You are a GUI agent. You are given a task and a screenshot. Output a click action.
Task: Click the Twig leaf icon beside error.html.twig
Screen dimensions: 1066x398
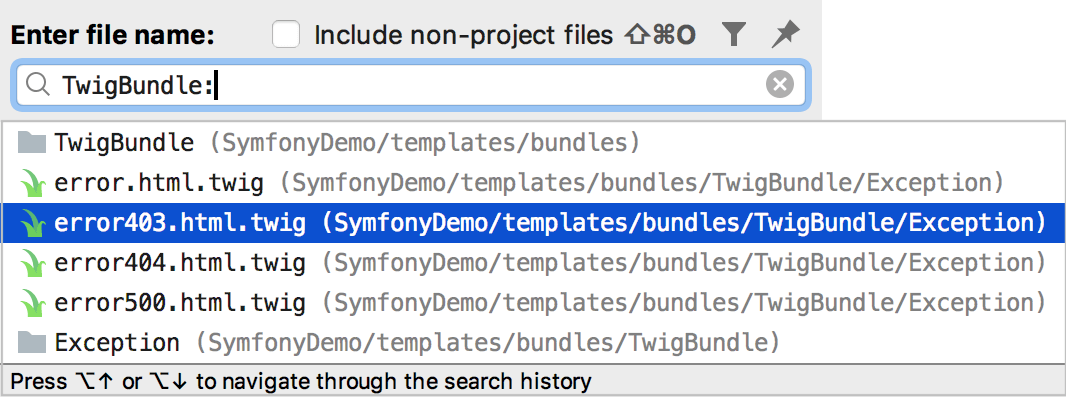32,183
